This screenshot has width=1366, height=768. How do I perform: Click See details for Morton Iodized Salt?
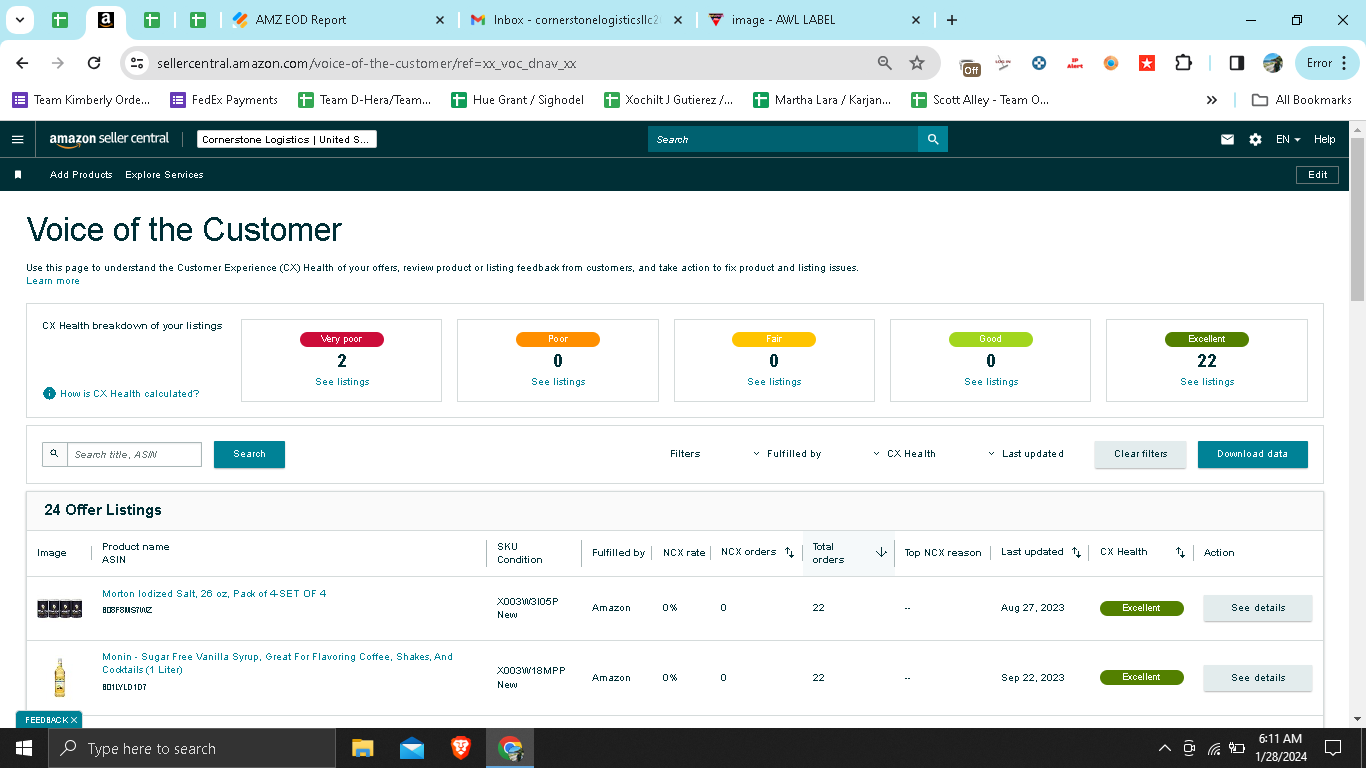(1258, 608)
